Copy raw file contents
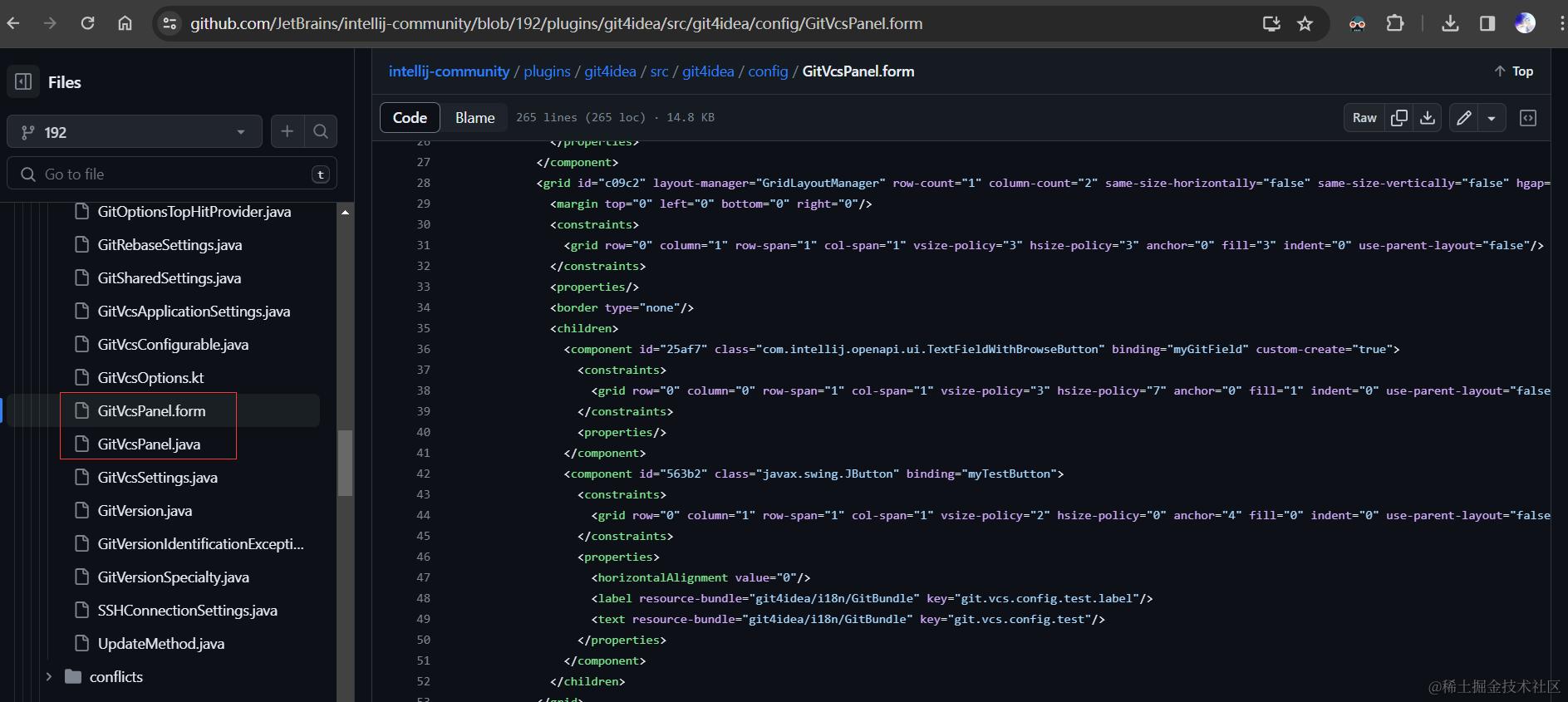Screen dimensions: 1568x702 (1399, 118)
